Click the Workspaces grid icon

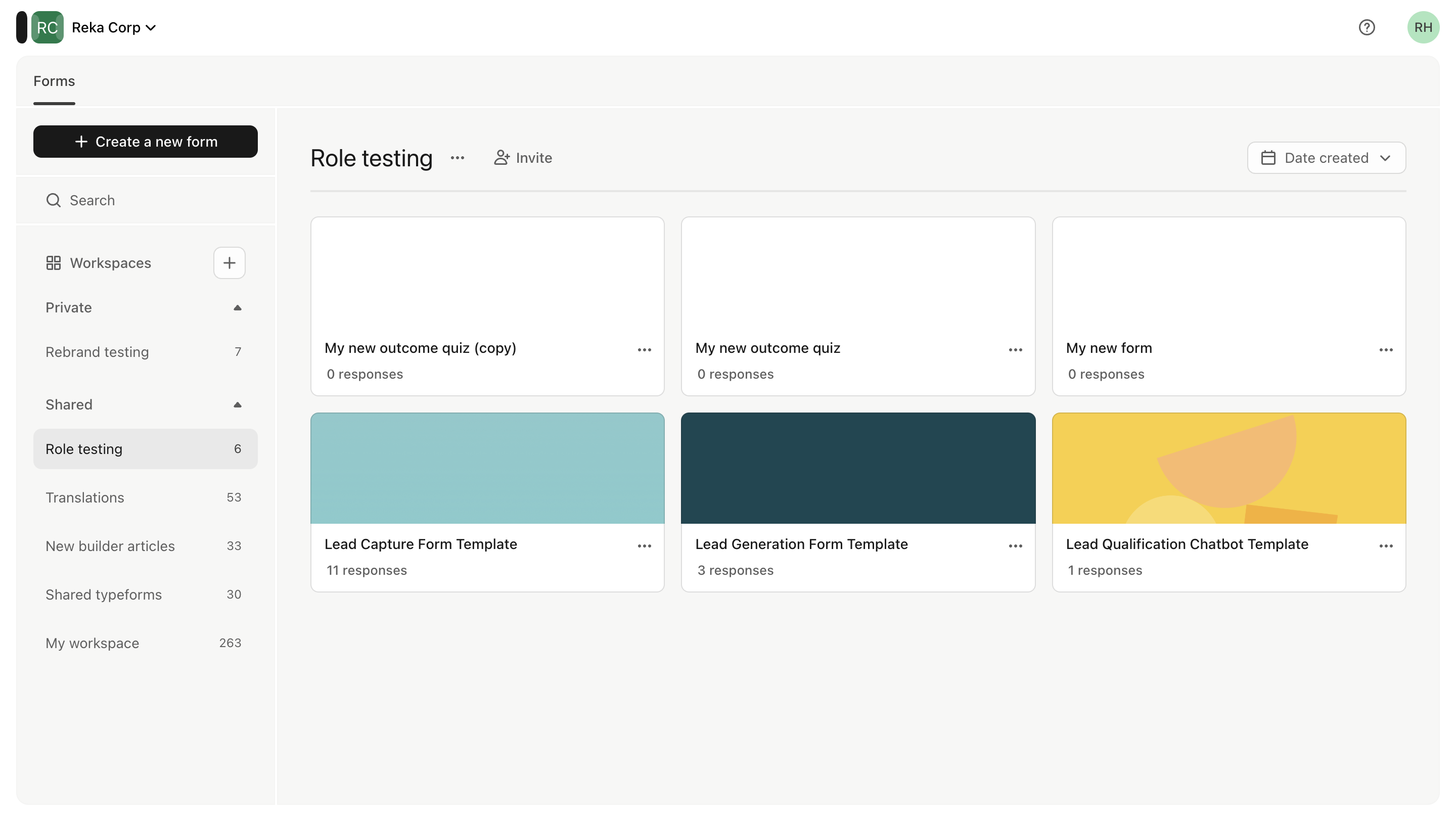point(53,263)
